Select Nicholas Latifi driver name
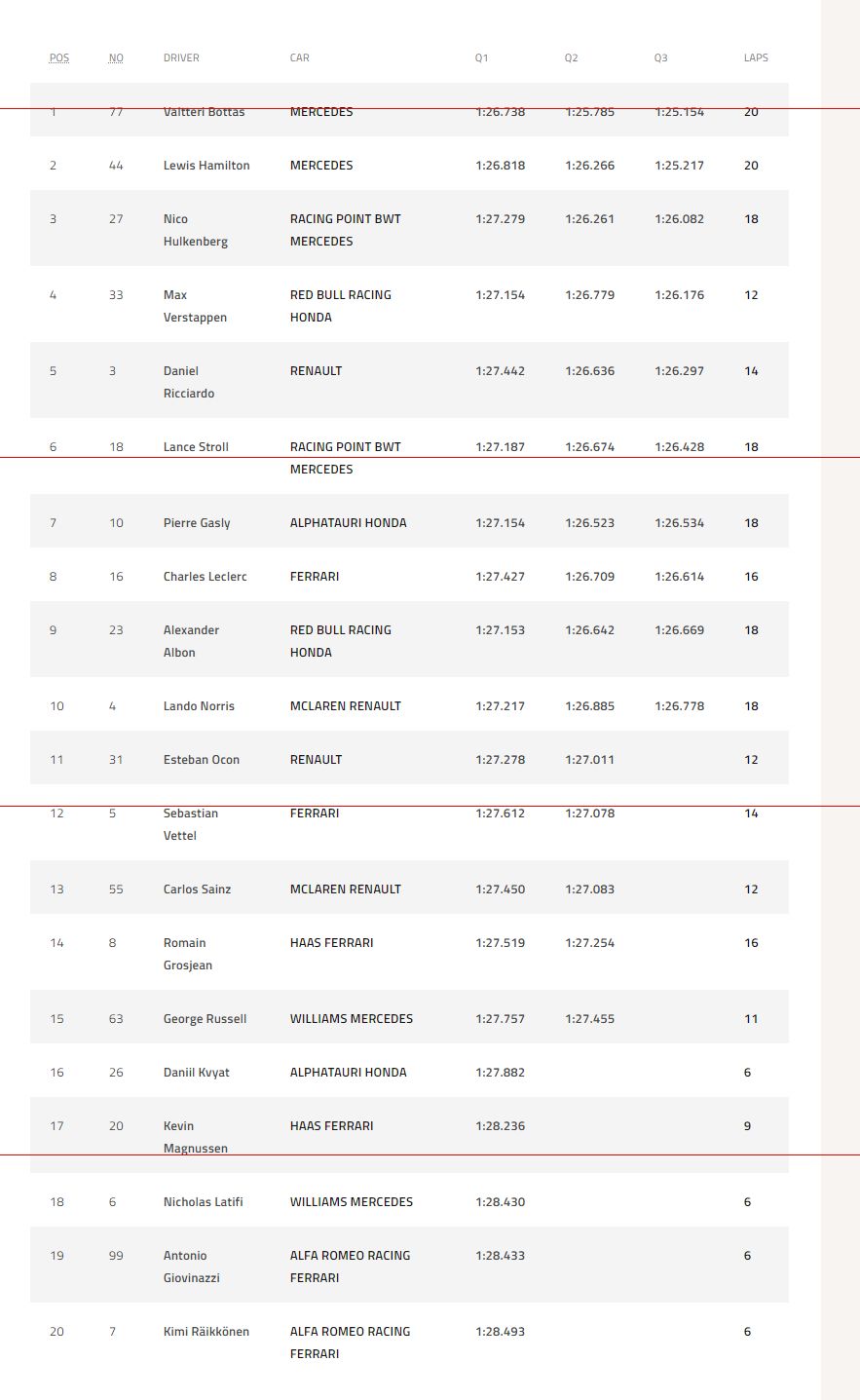The height and width of the screenshot is (1400, 860). [x=204, y=1202]
